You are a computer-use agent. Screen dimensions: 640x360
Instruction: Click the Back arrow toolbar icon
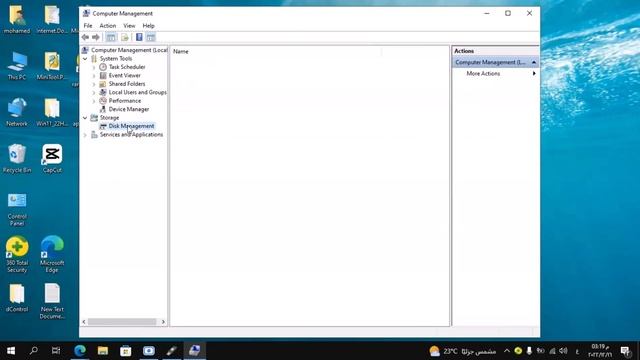85,37
